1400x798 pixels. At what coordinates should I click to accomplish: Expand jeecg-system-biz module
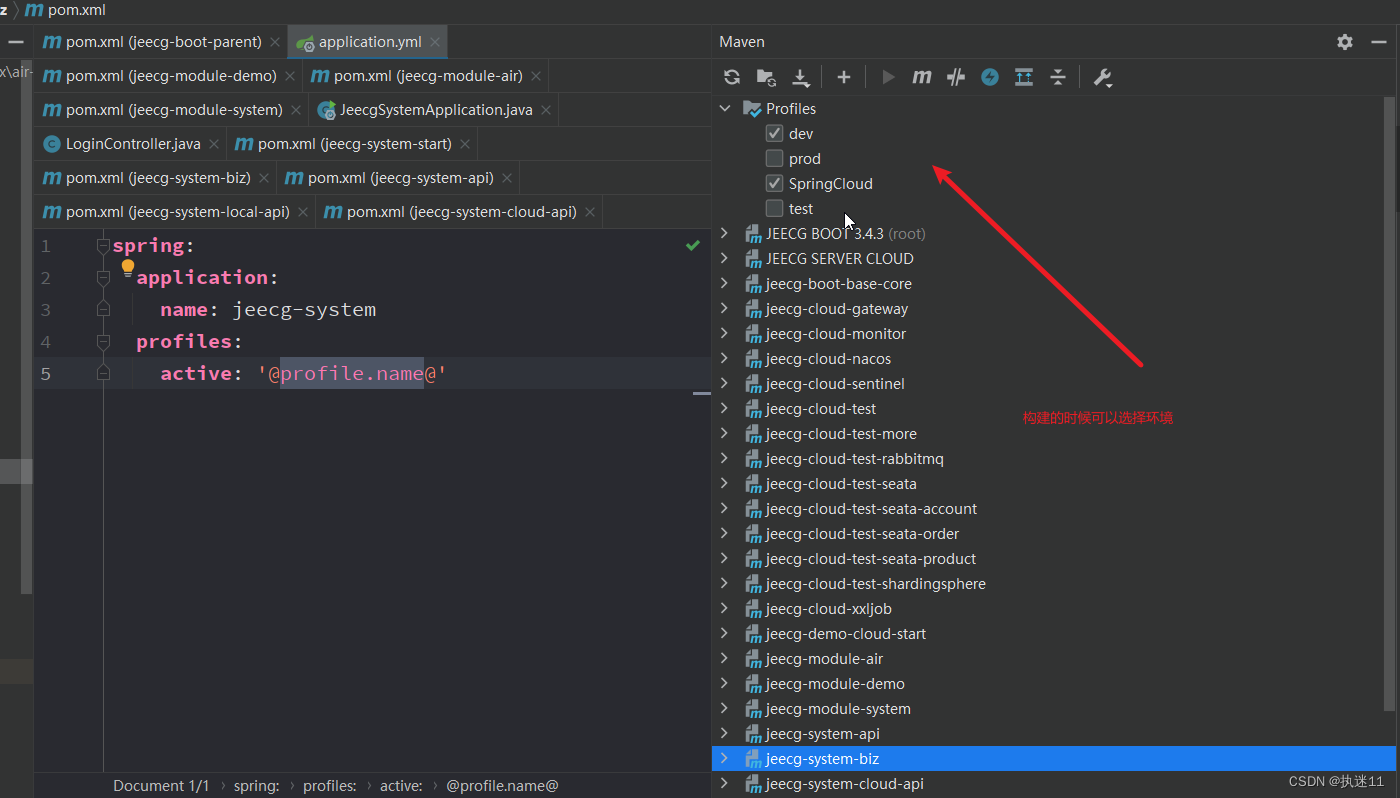(725, 758)
